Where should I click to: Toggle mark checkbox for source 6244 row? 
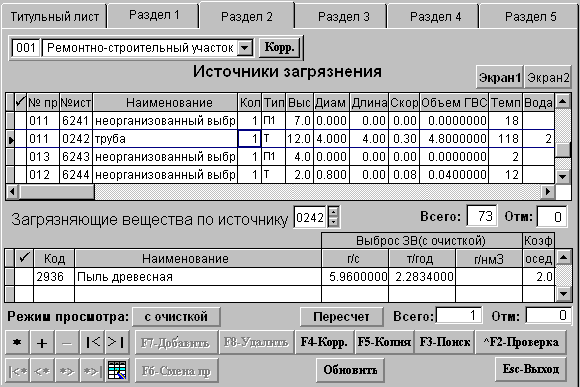tap(20, 174)
